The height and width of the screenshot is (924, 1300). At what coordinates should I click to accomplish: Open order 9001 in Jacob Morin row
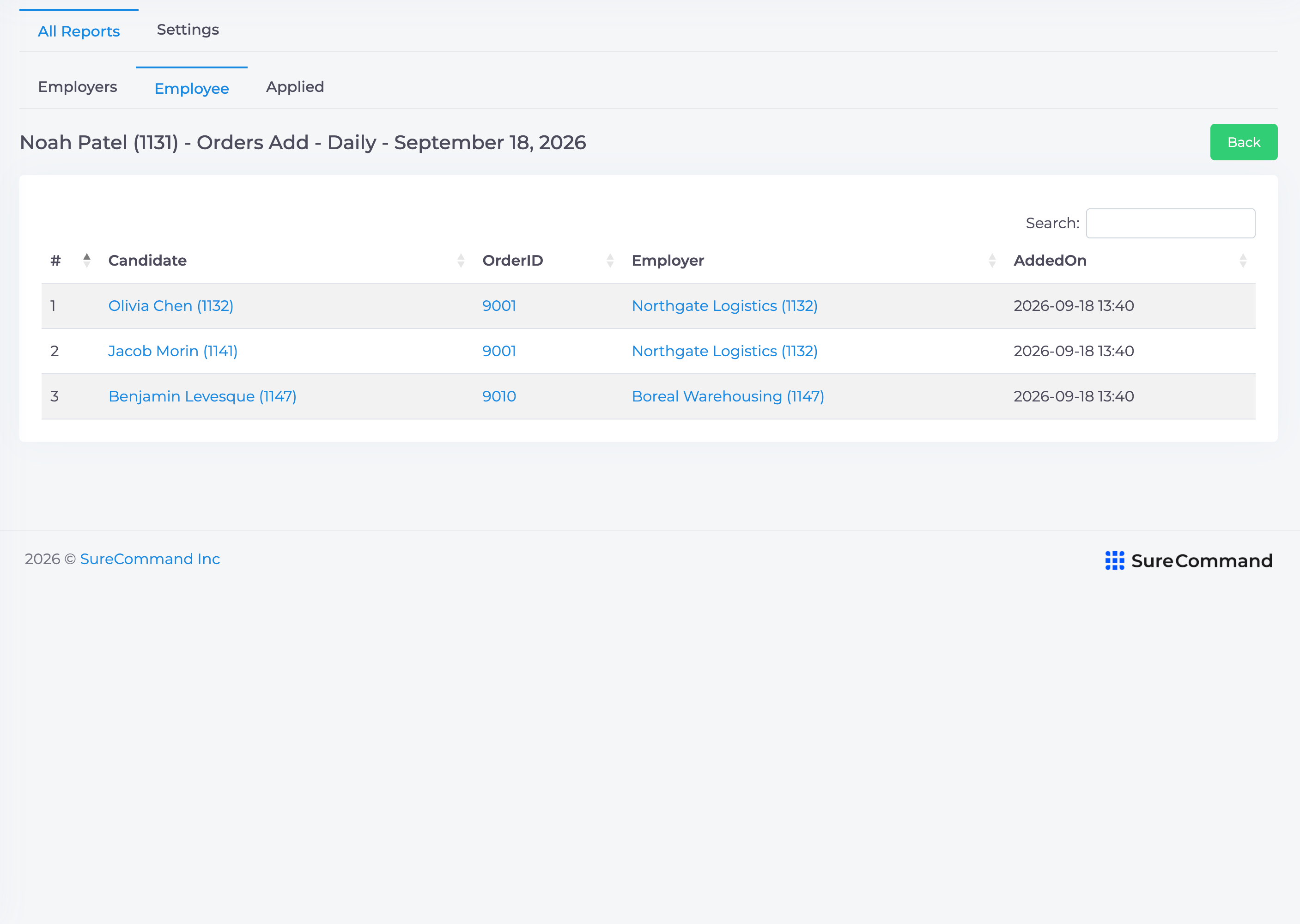coord(499,351)
